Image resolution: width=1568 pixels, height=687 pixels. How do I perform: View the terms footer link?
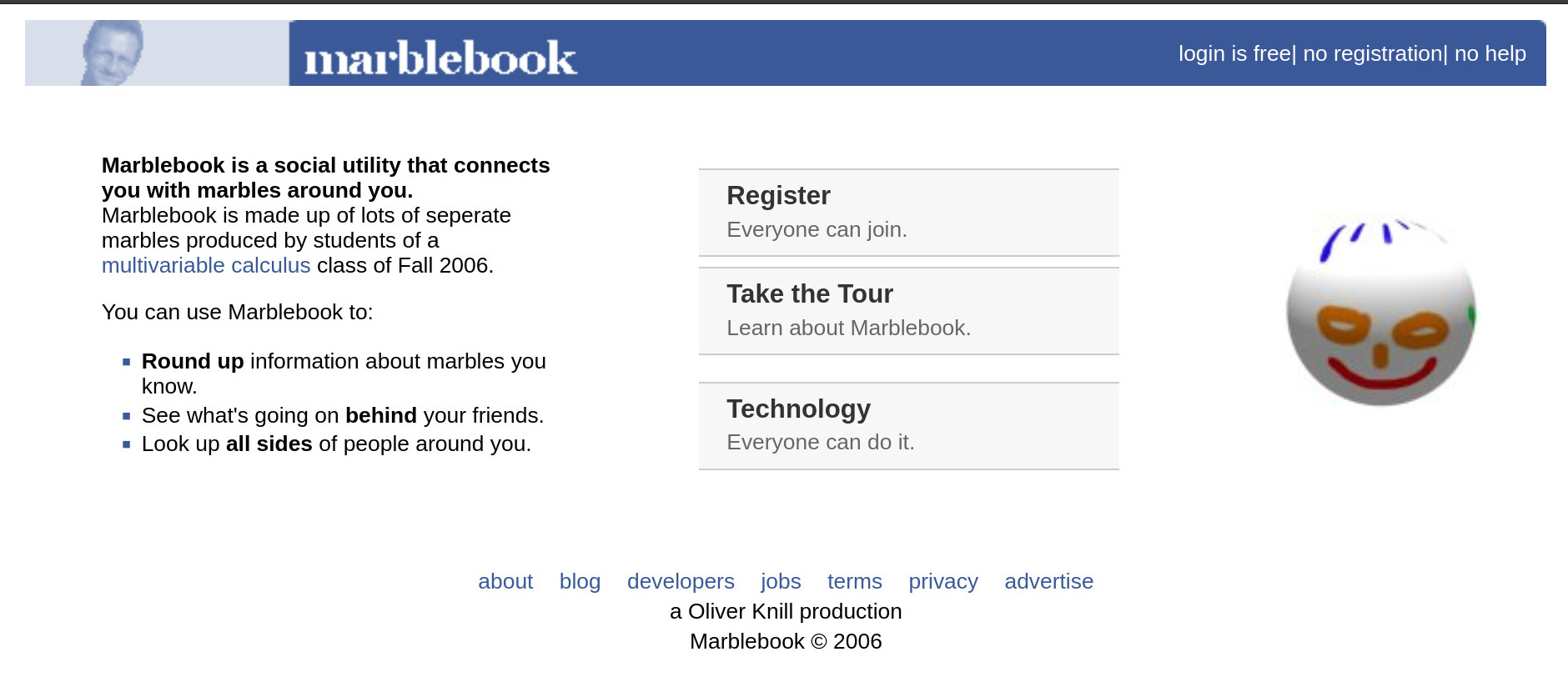(x=854, y=582)
